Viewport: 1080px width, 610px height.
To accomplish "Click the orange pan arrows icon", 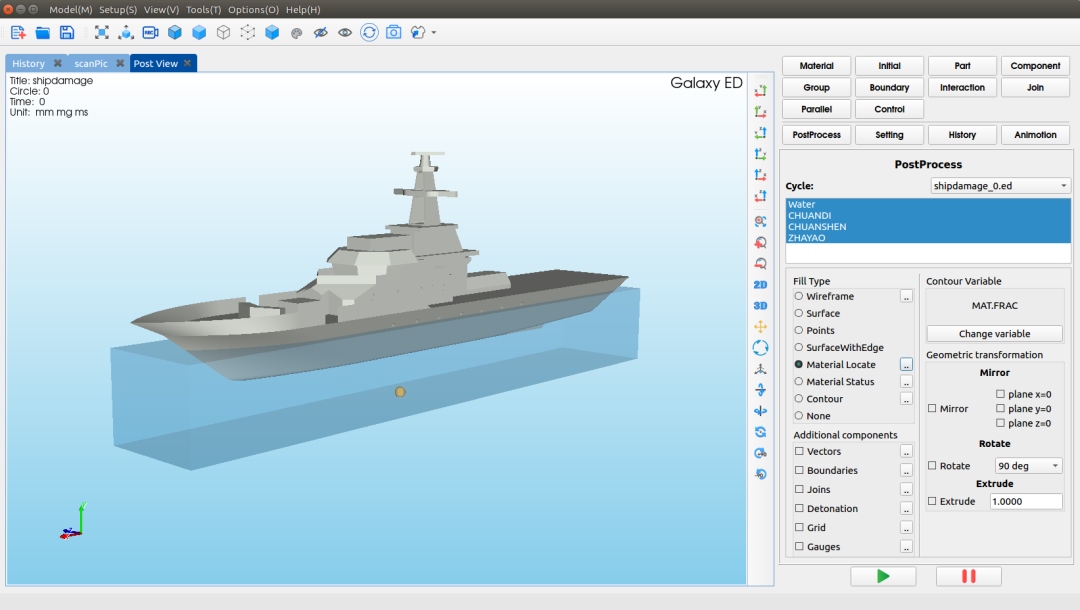I will (760, 326).
